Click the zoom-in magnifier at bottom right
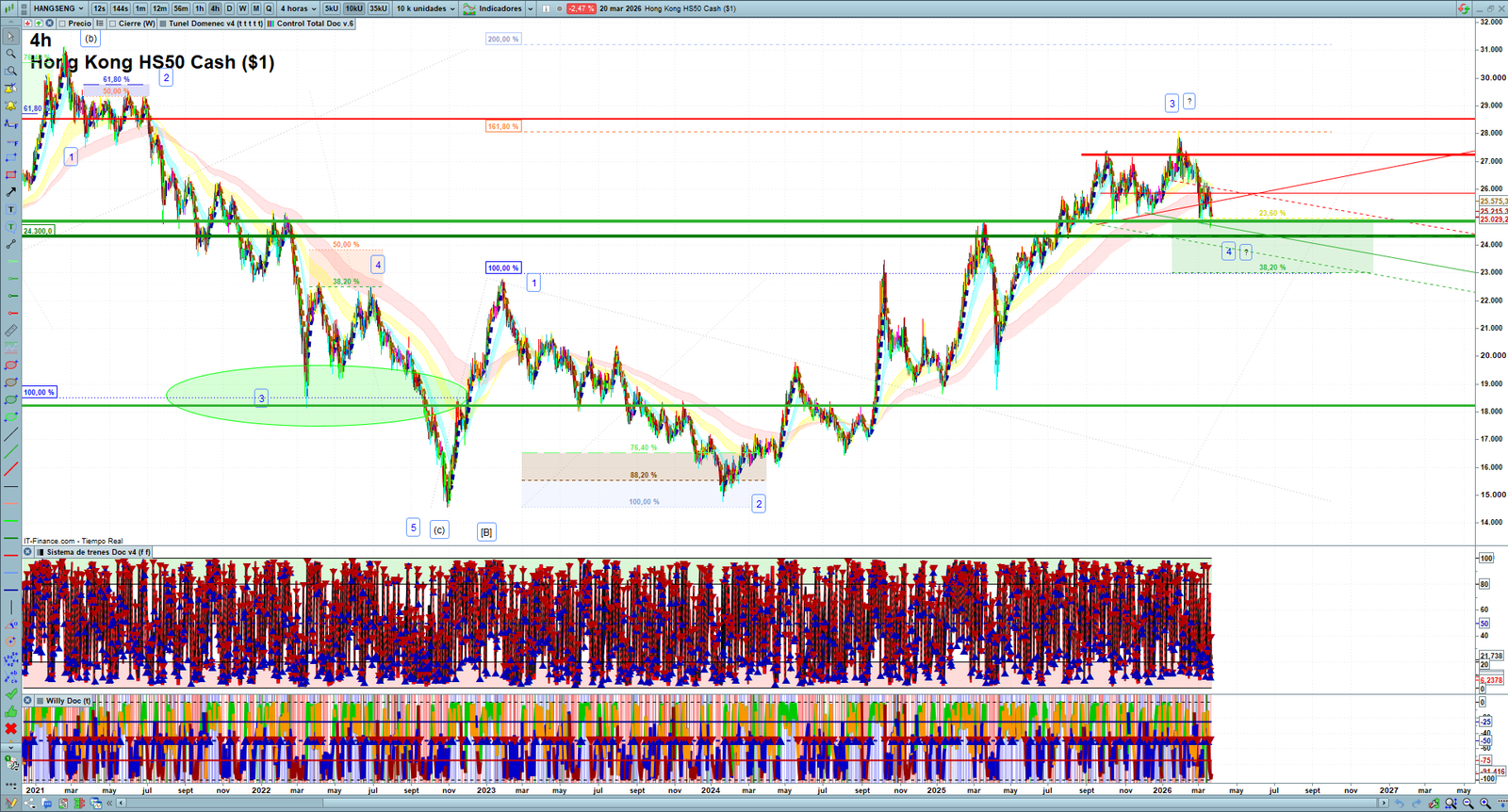1508x812 pixels. coord(1485,804)
